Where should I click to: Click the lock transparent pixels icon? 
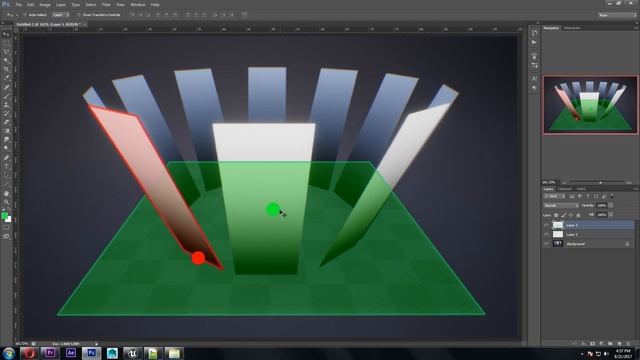click(x=556, y=215)
